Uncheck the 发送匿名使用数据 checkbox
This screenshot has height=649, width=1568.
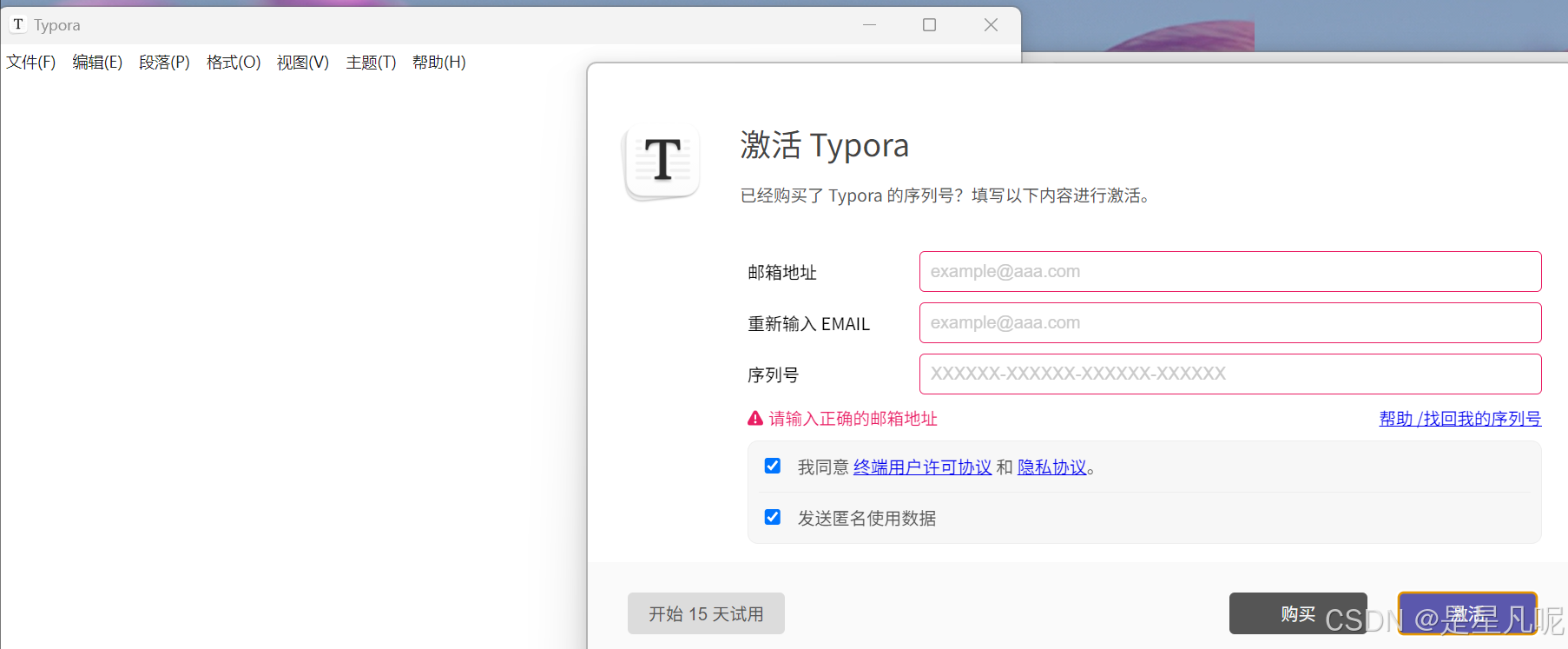[x=773, y=518]
